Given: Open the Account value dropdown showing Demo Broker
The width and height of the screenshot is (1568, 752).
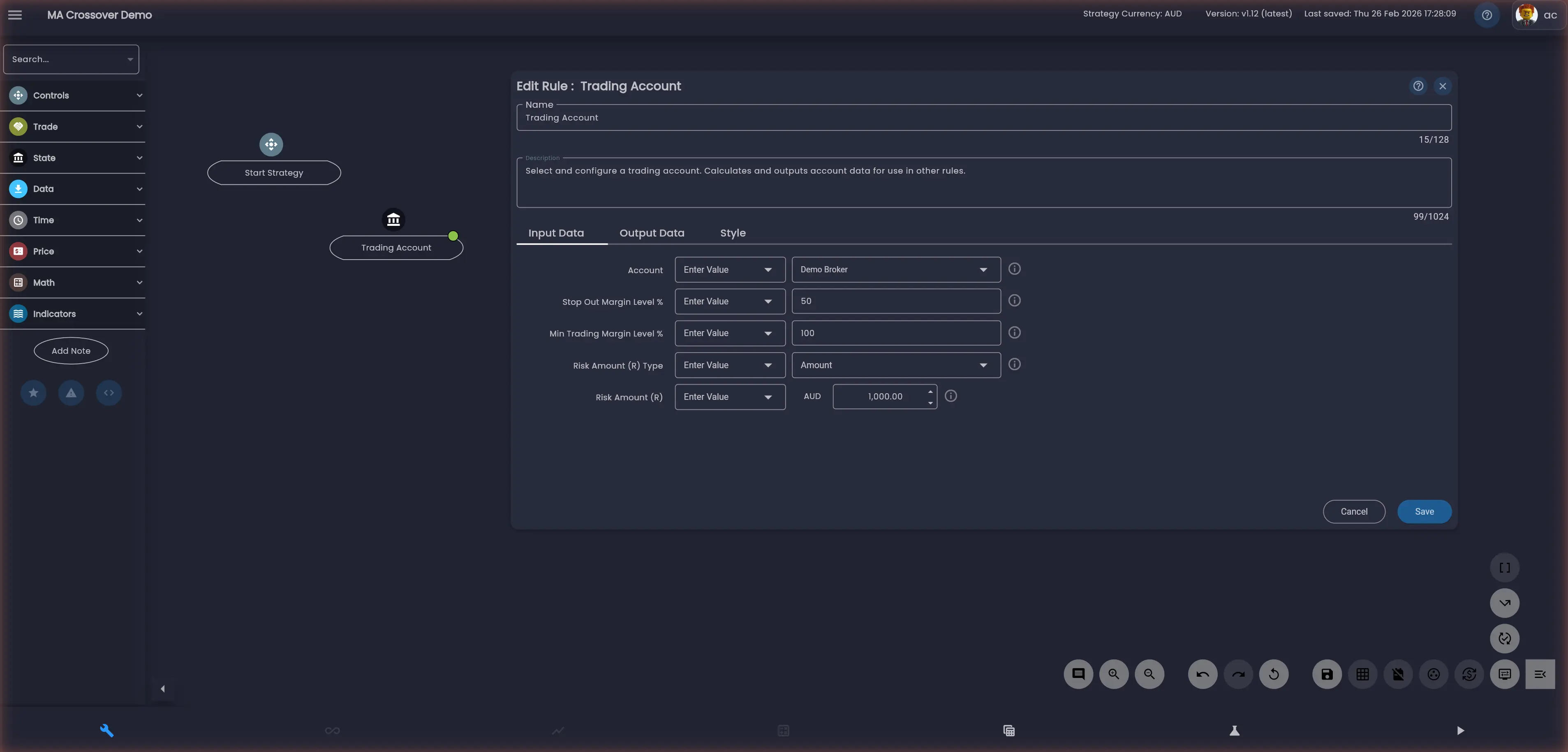Looking at the screenshot, I should [x=894, y=269].
